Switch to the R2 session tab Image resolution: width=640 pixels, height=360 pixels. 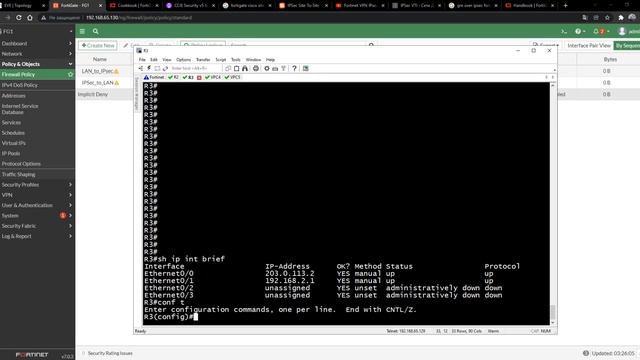click(173, 77)
